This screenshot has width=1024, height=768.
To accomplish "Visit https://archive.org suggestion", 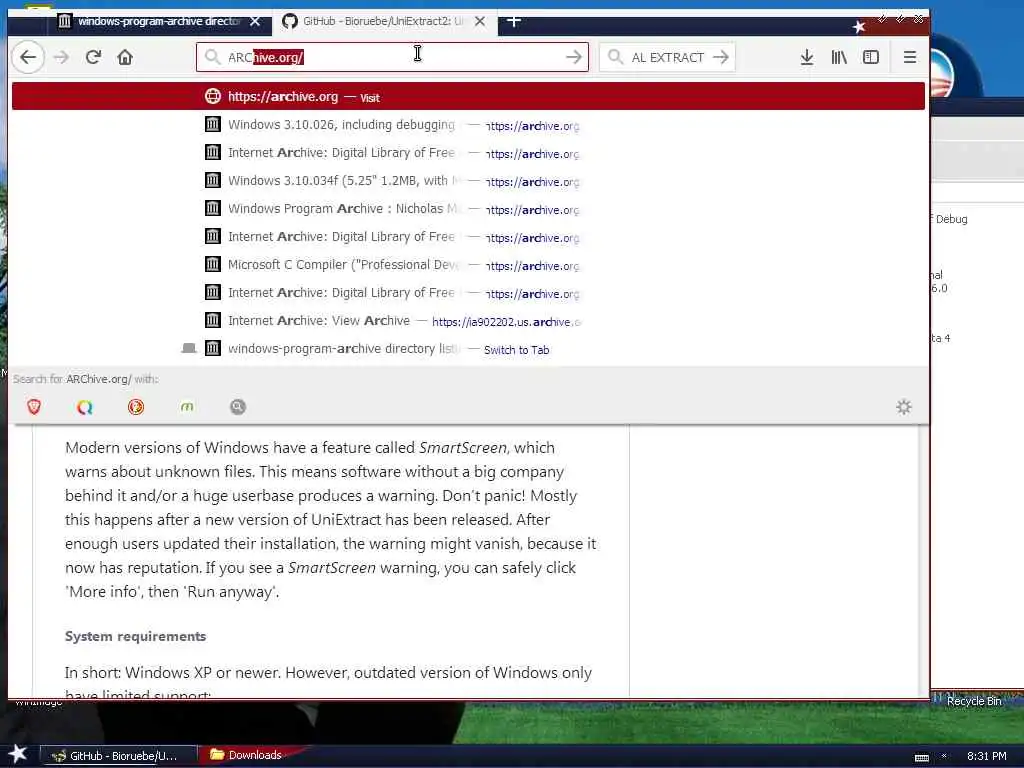I will [468, 97].
